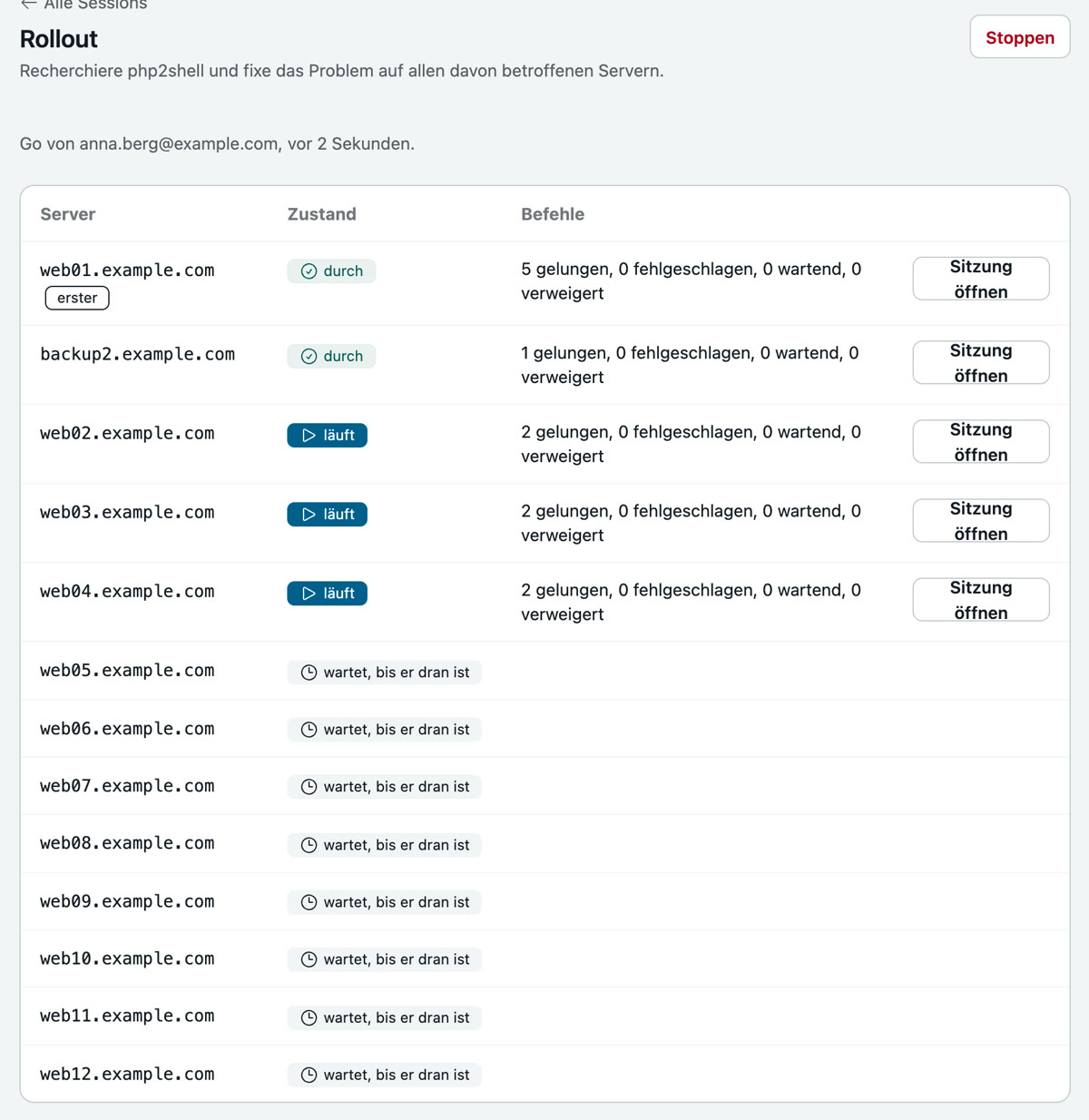1089x1120 pixels.
Task: Select server name web11.example.com
Action: pyautogui.click(x=127, y=1016)
